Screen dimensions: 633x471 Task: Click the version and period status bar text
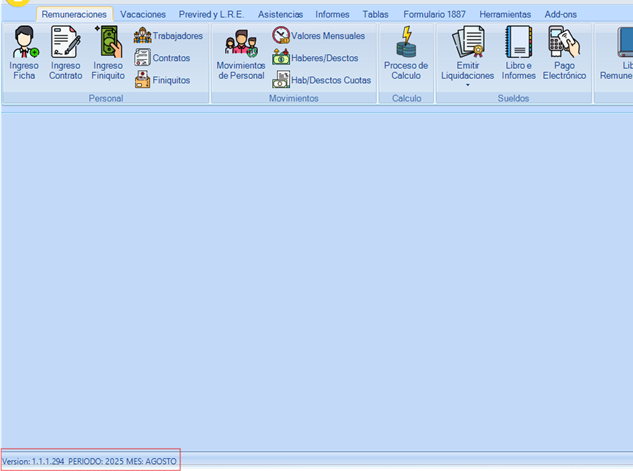90,462
